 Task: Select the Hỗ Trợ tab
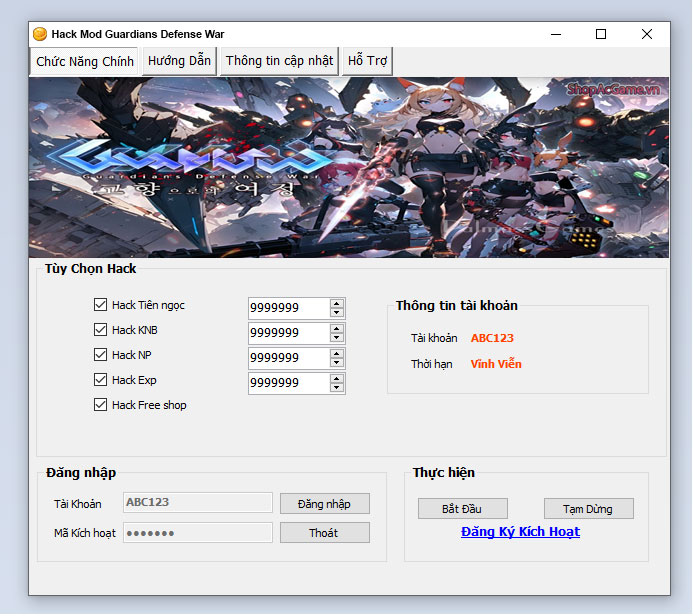[x=367, y=61]
